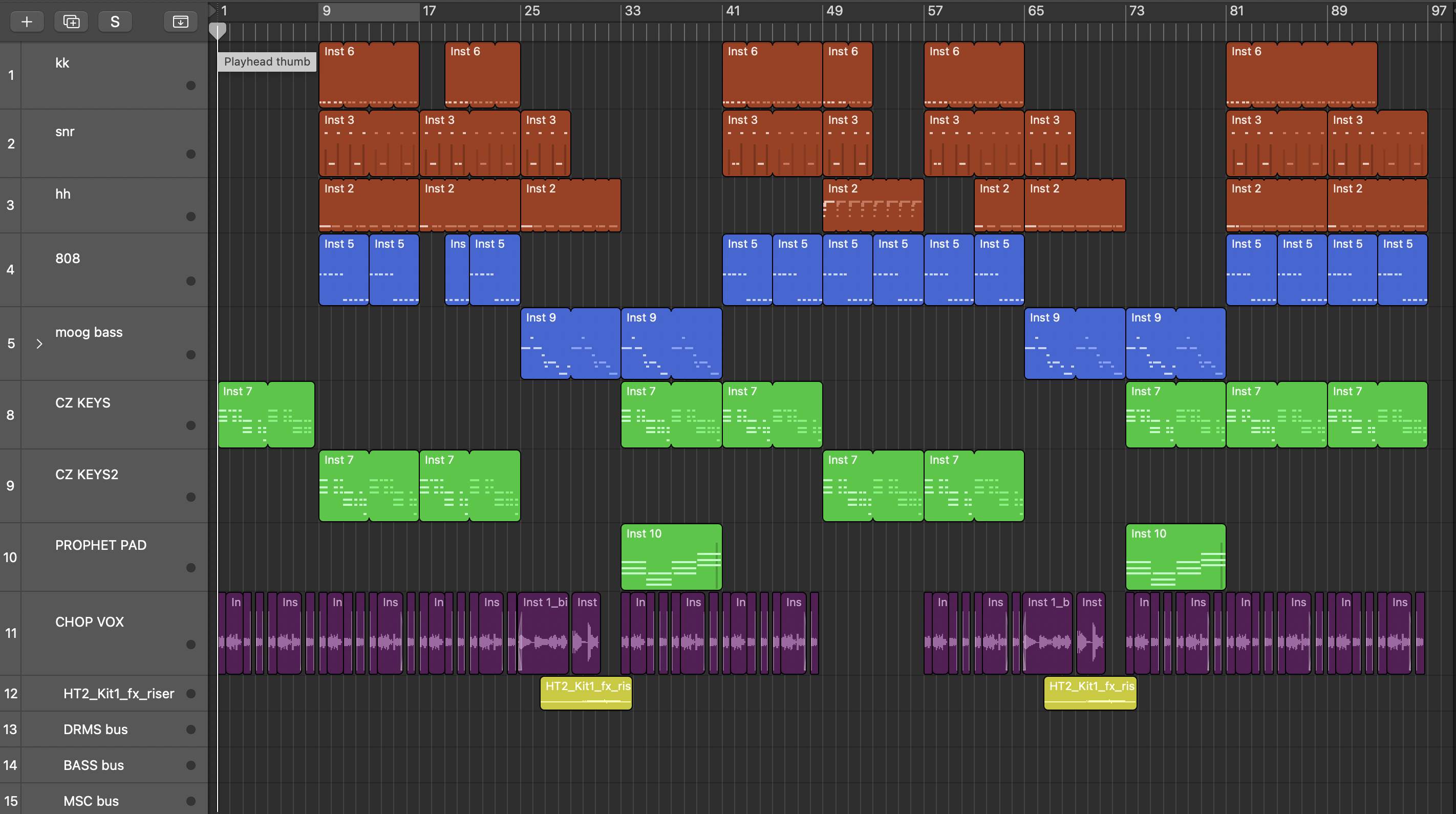Toggle the global solo S button
Image resolution: width=1456 pixels, height=814 pixels.
click(x=115, y=22)
